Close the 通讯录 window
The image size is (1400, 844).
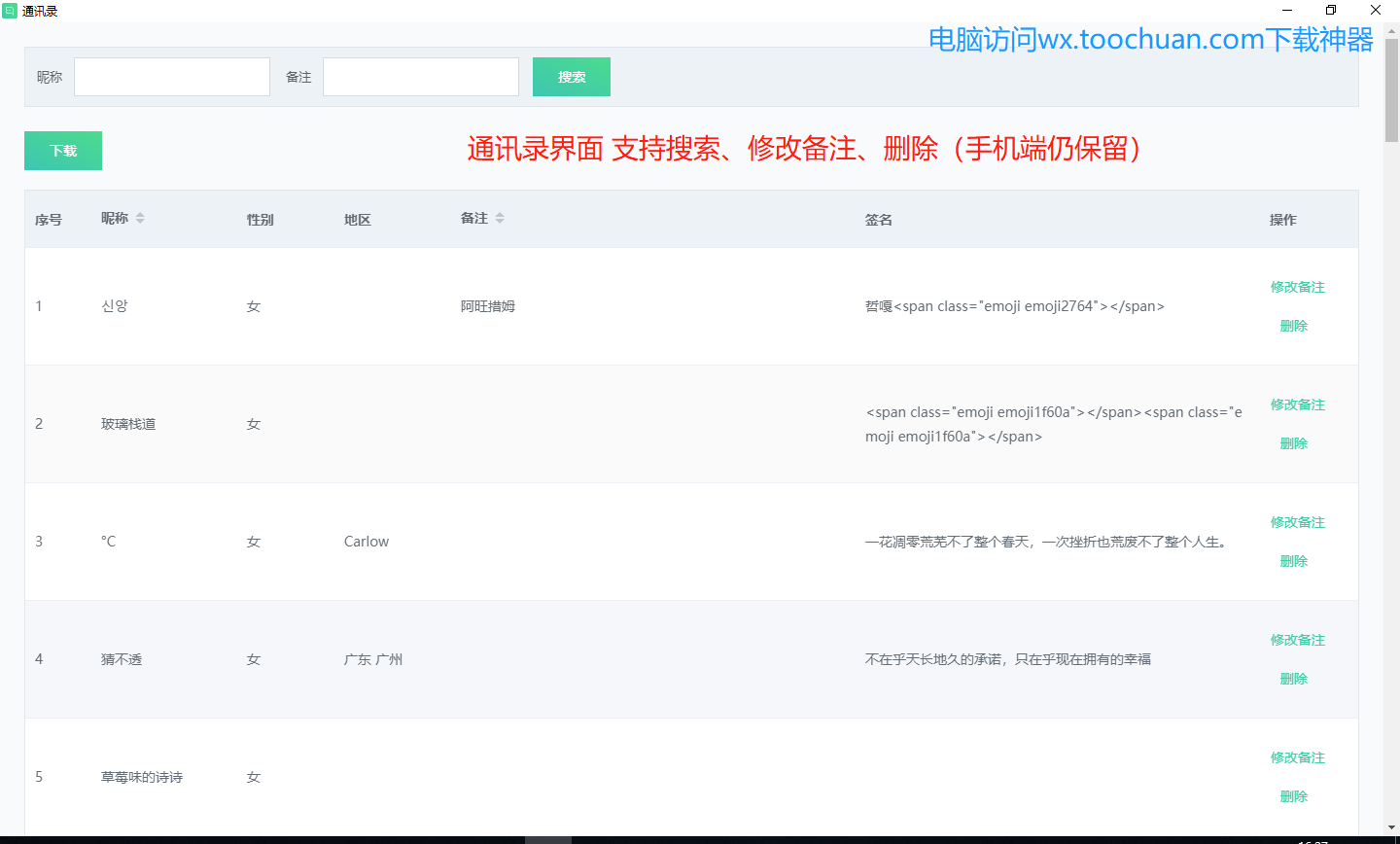click(1376, 11)
